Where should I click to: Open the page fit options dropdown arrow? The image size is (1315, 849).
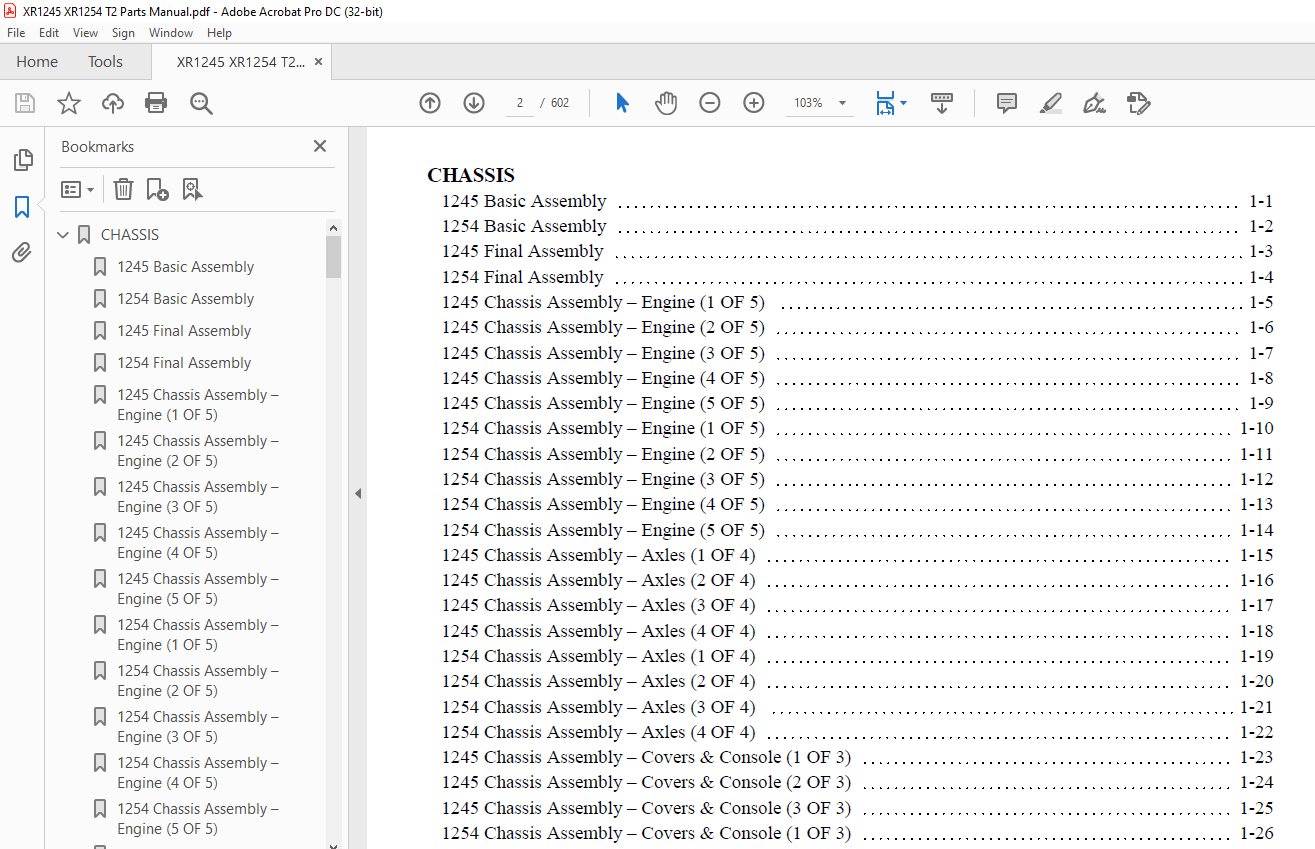903,103
